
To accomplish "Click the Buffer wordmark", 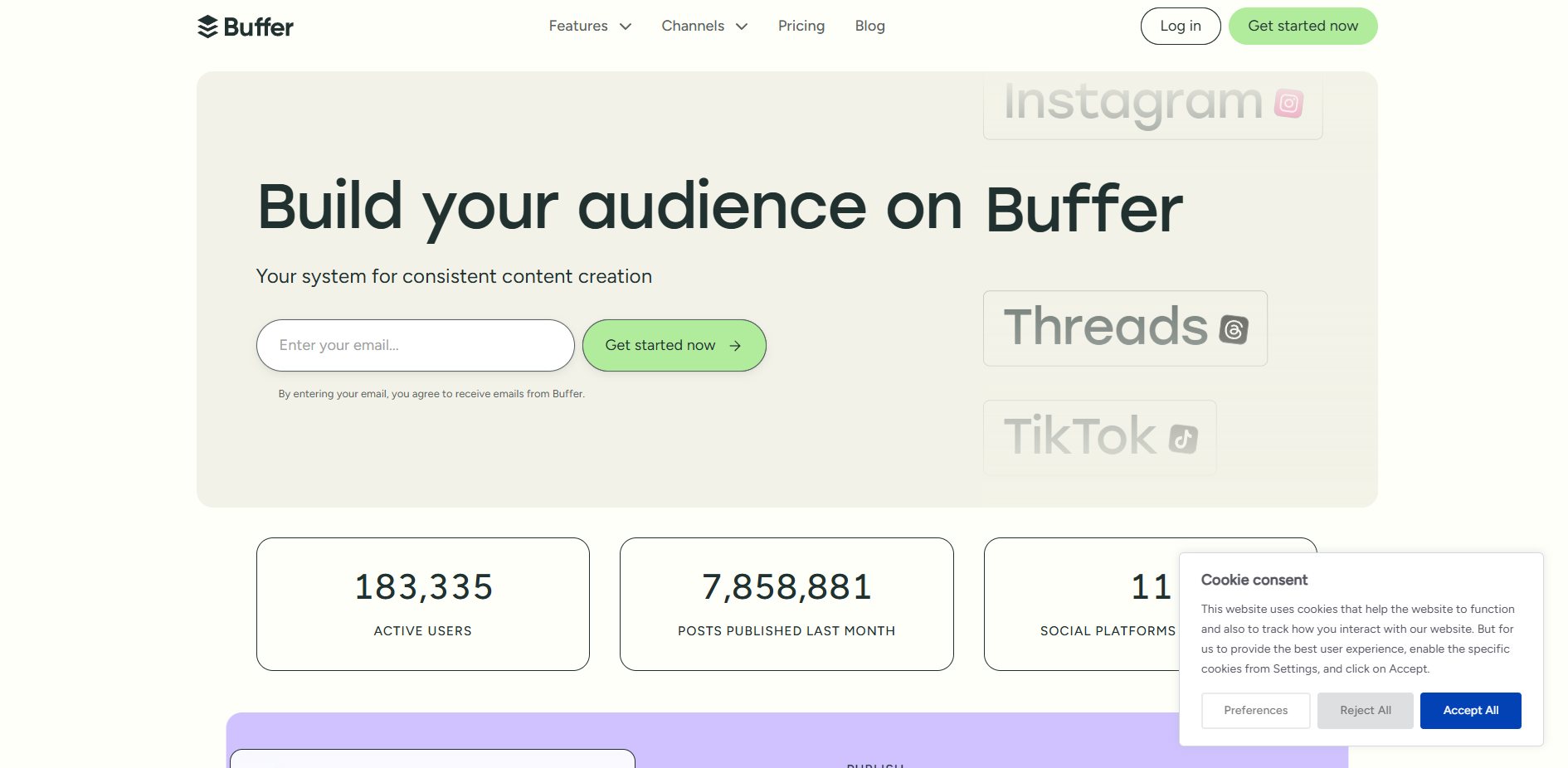I will [x=259, y=27].
